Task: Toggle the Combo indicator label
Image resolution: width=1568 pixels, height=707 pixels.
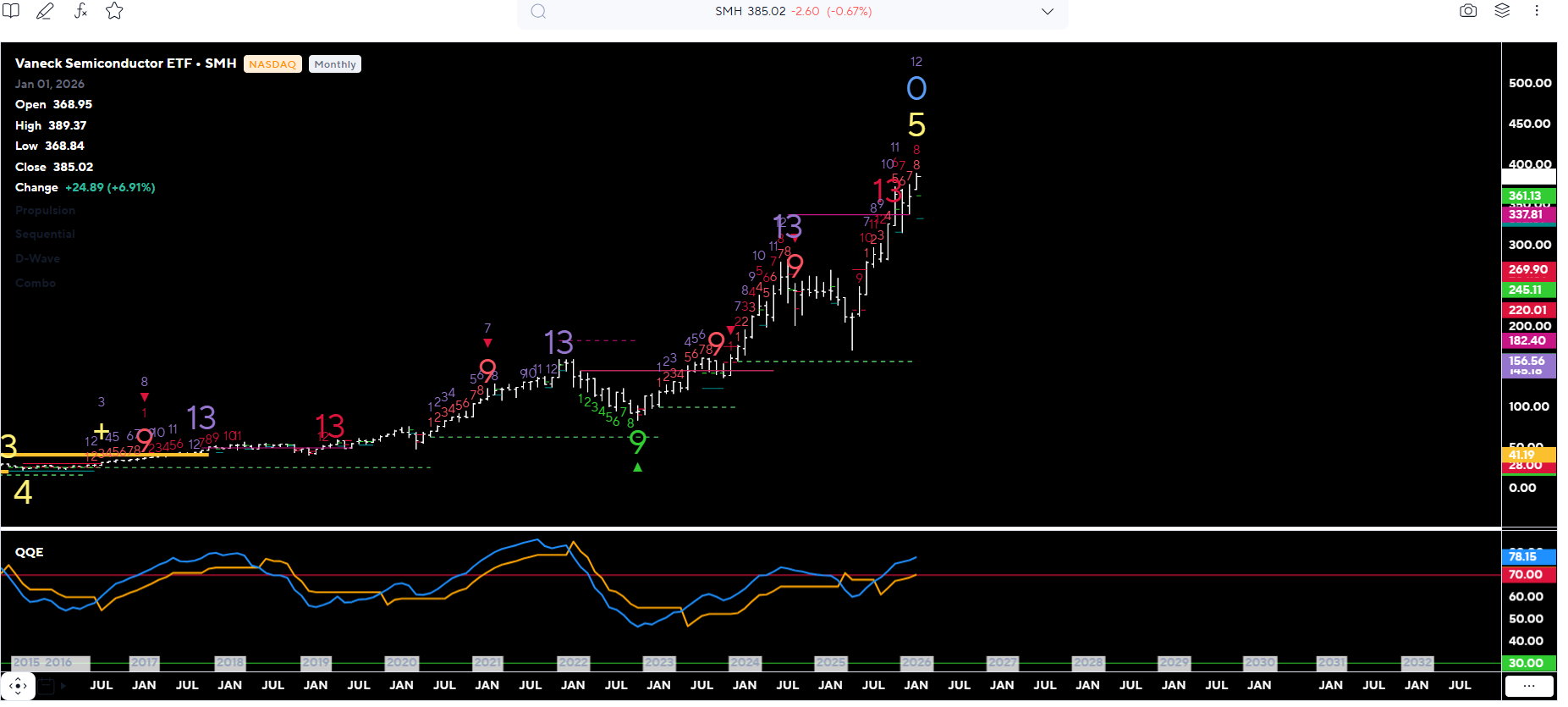Action: 36,283
